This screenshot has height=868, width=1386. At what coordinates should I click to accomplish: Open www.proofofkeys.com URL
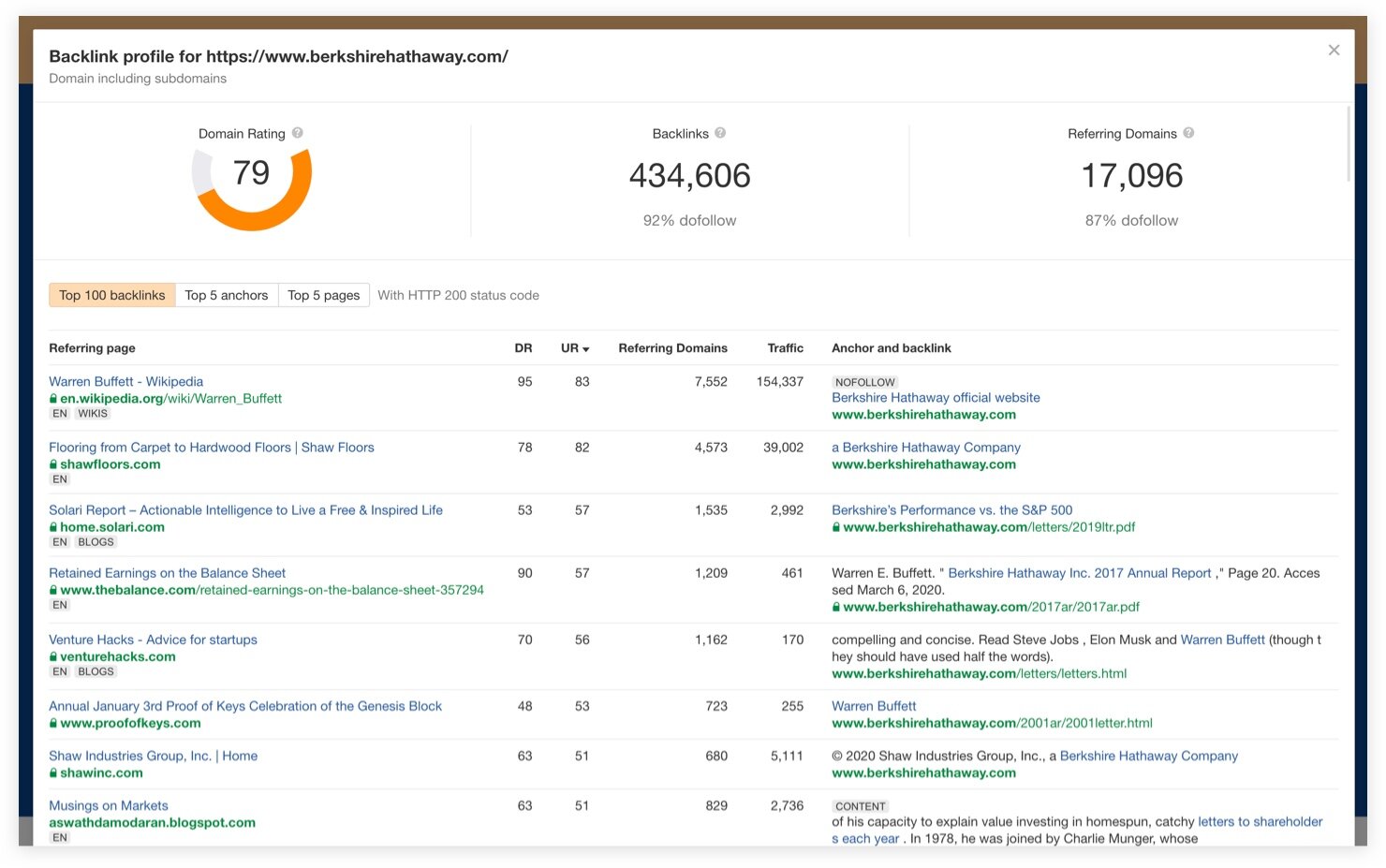pyautogui.click(x=130, y=724)
